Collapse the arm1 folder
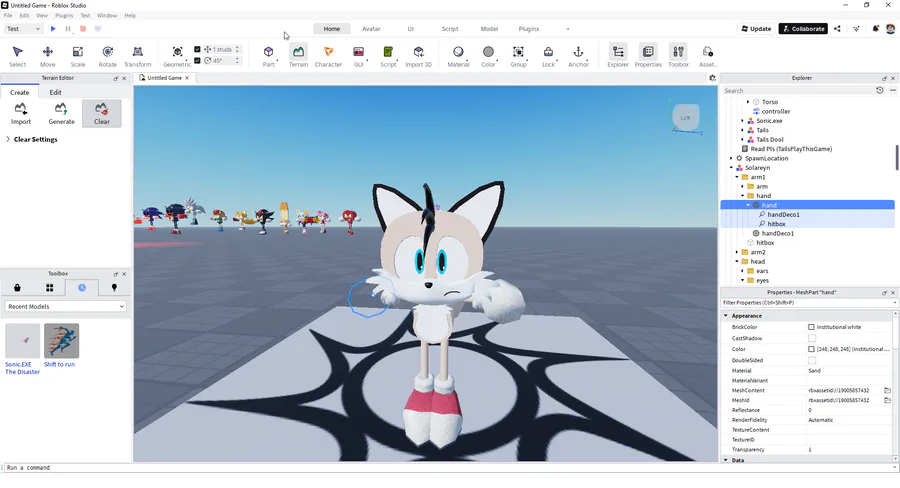 737,177
